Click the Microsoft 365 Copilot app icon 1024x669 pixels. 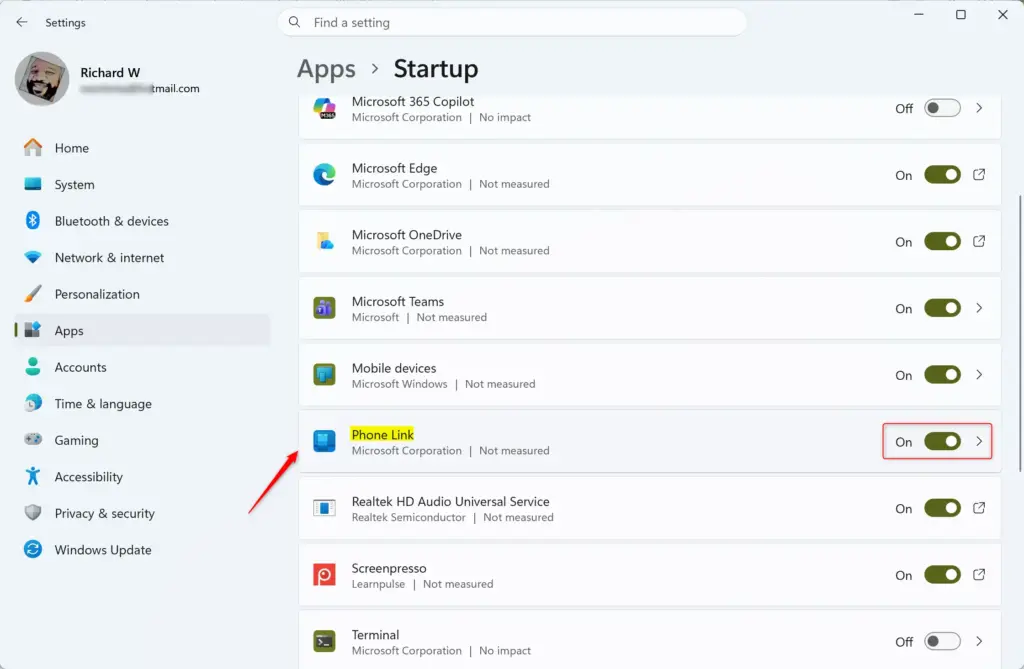pyautogui.click(x=324, y=108)
